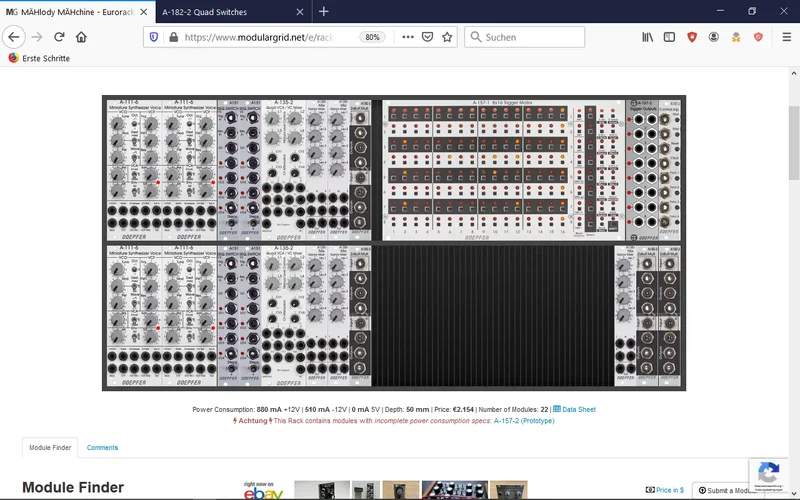Close the A-182-2 Quad Switches tab
Image resolution: width=800 pixels, height=500 pixels.
coord(300,12)
